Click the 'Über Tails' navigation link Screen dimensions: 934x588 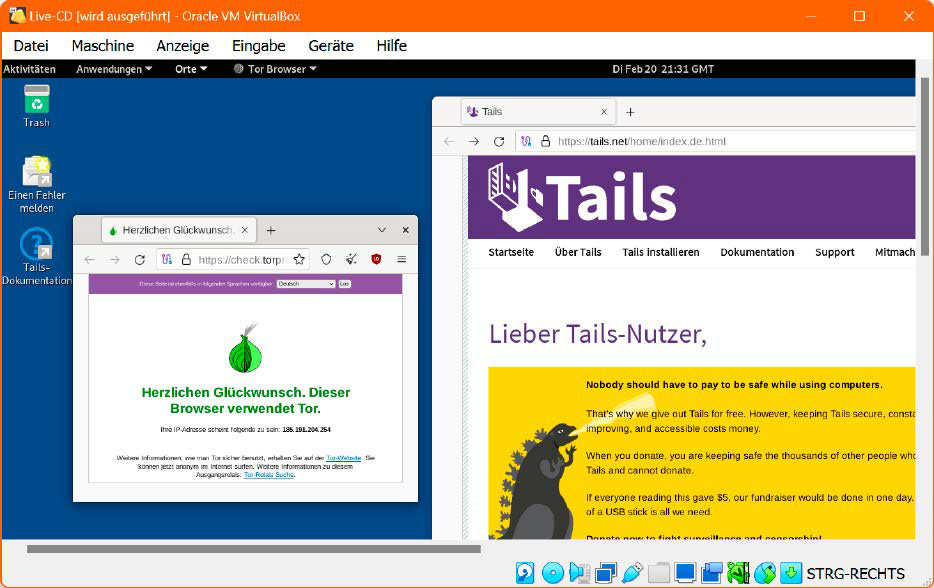[x=578, y=252]
